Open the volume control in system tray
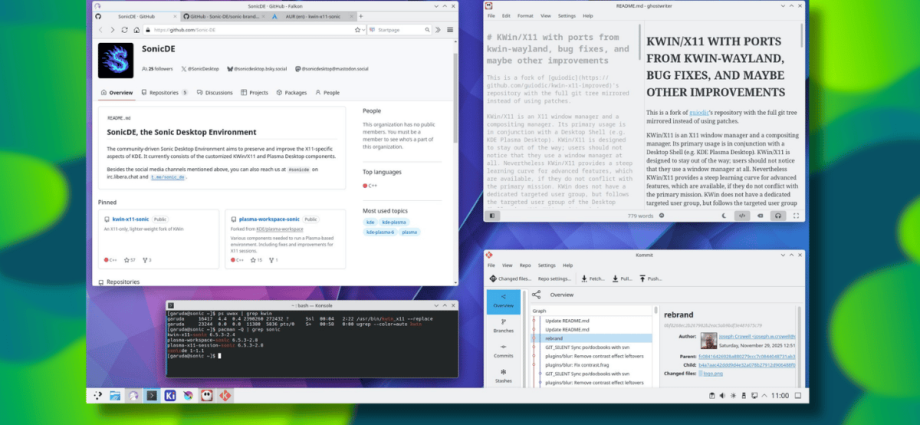The height and width of the screenshot is (425, 920). [722, 396]
